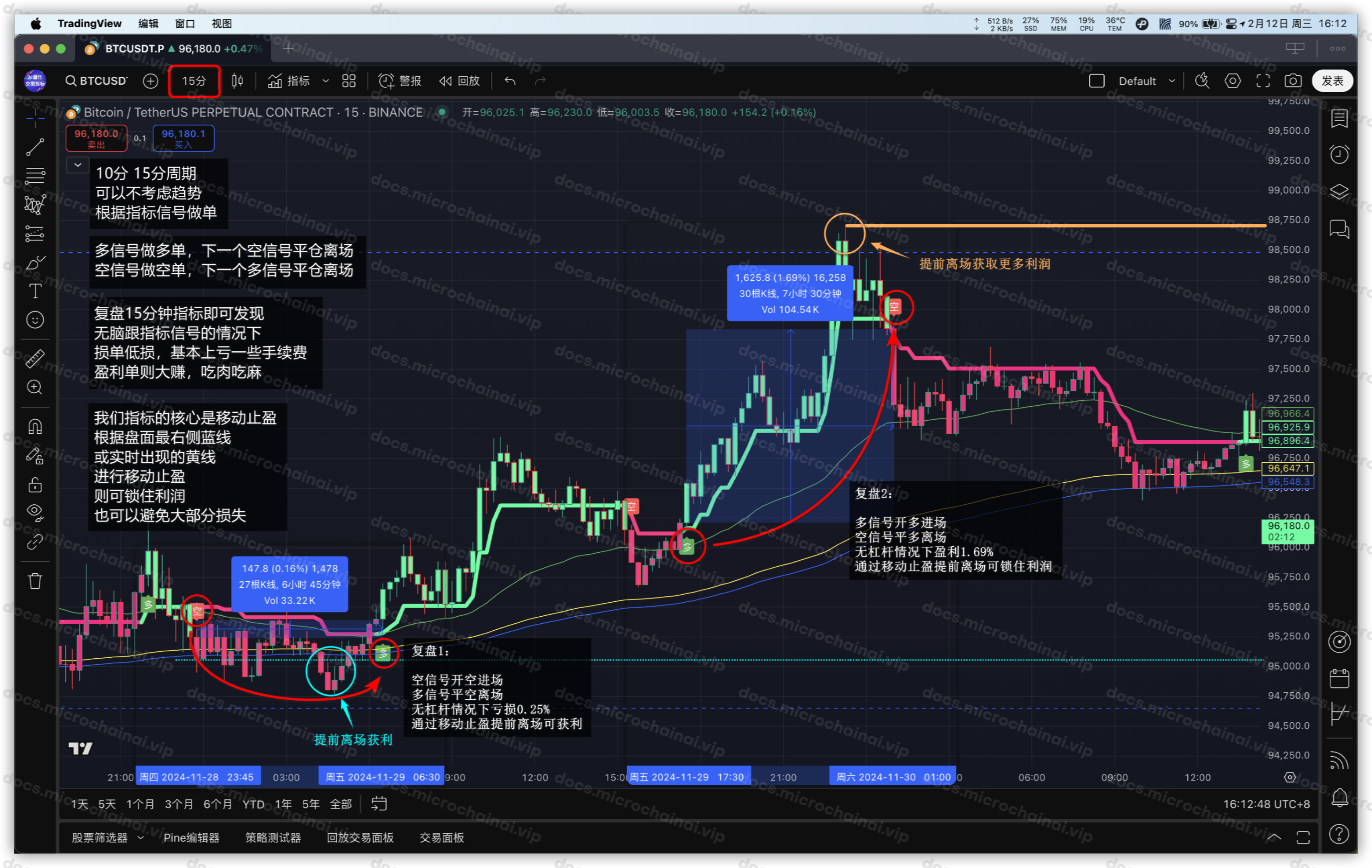Open the pattern drawing tools
Image resolution: width=1372 pixels, height=868 pixels.
pyautogui.click(x=35, y=205)
